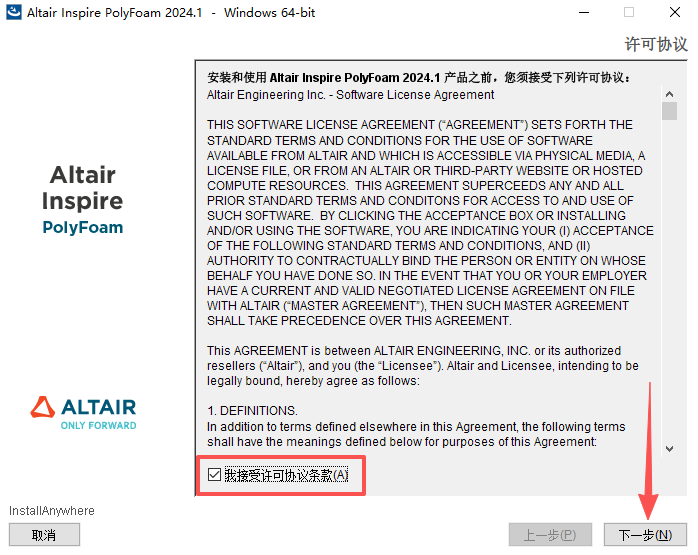Click the "1. DEFINITIONS." section line

pos(252,411)
